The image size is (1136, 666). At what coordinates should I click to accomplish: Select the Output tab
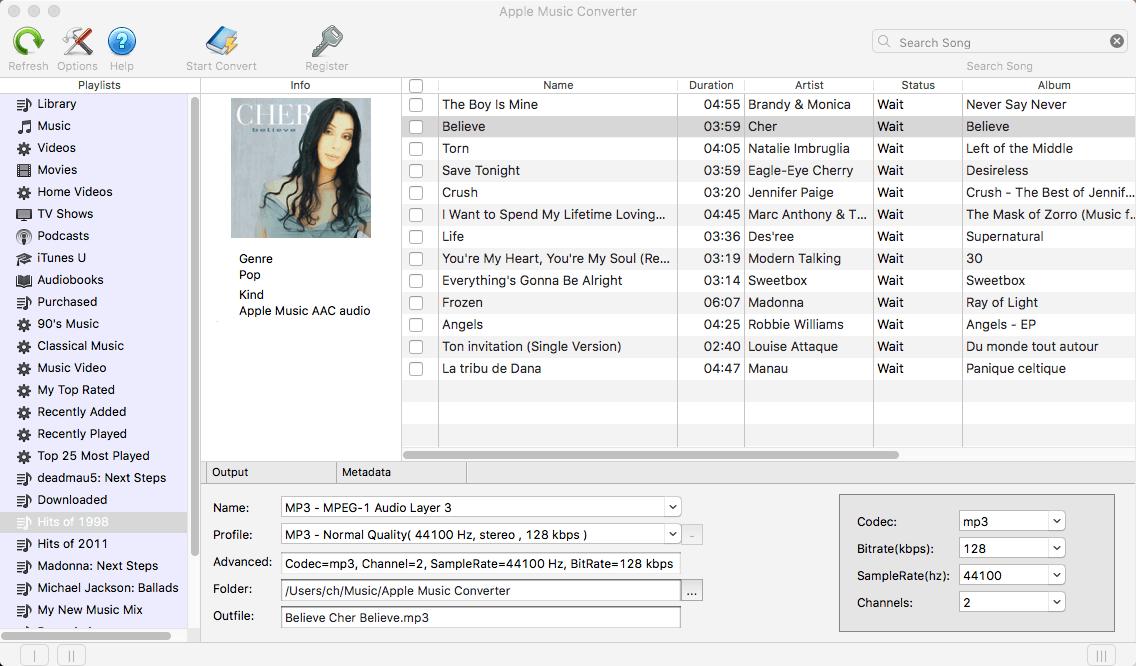(x=268, y=471)
